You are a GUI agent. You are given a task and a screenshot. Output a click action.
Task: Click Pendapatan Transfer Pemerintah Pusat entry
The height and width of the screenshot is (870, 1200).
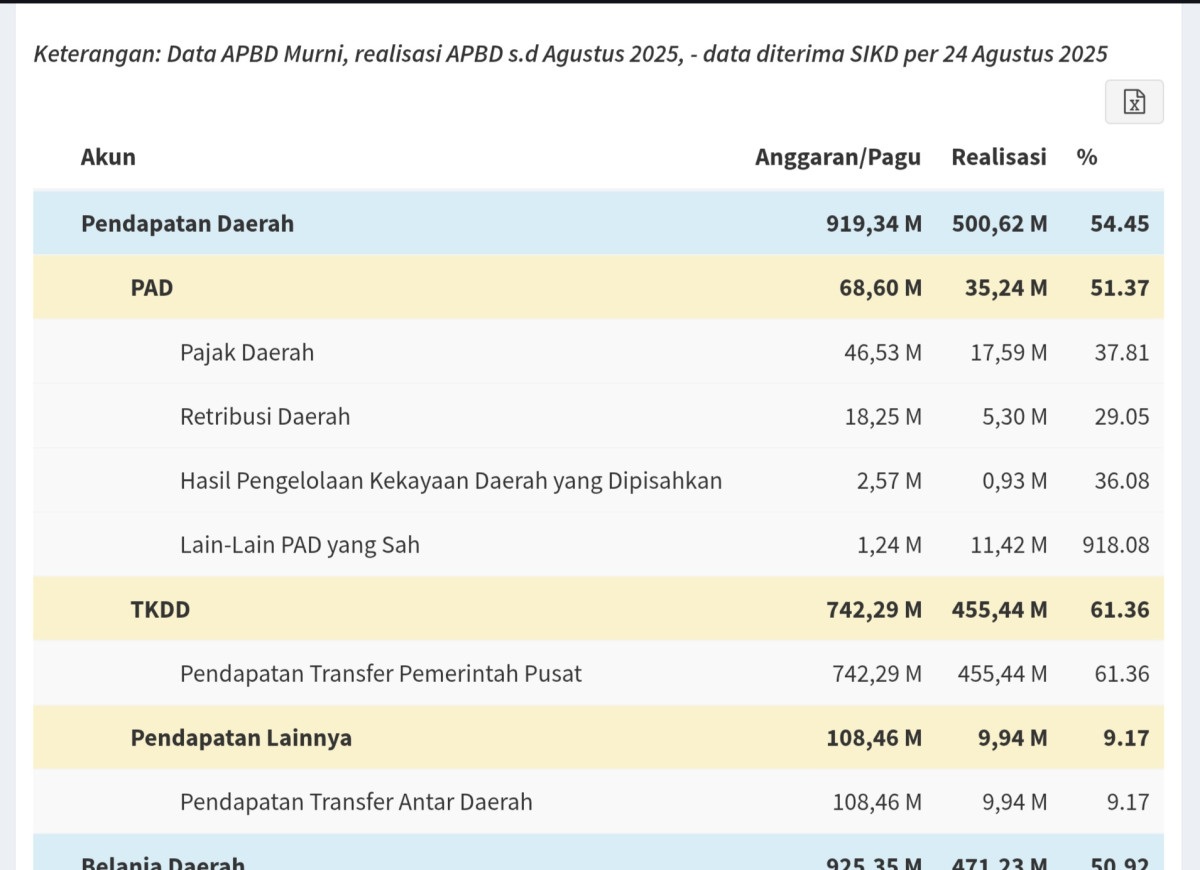(380, 674)
